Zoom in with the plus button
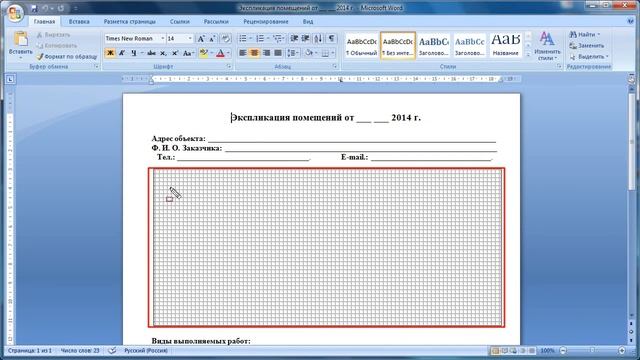 [x=622, y=351]
